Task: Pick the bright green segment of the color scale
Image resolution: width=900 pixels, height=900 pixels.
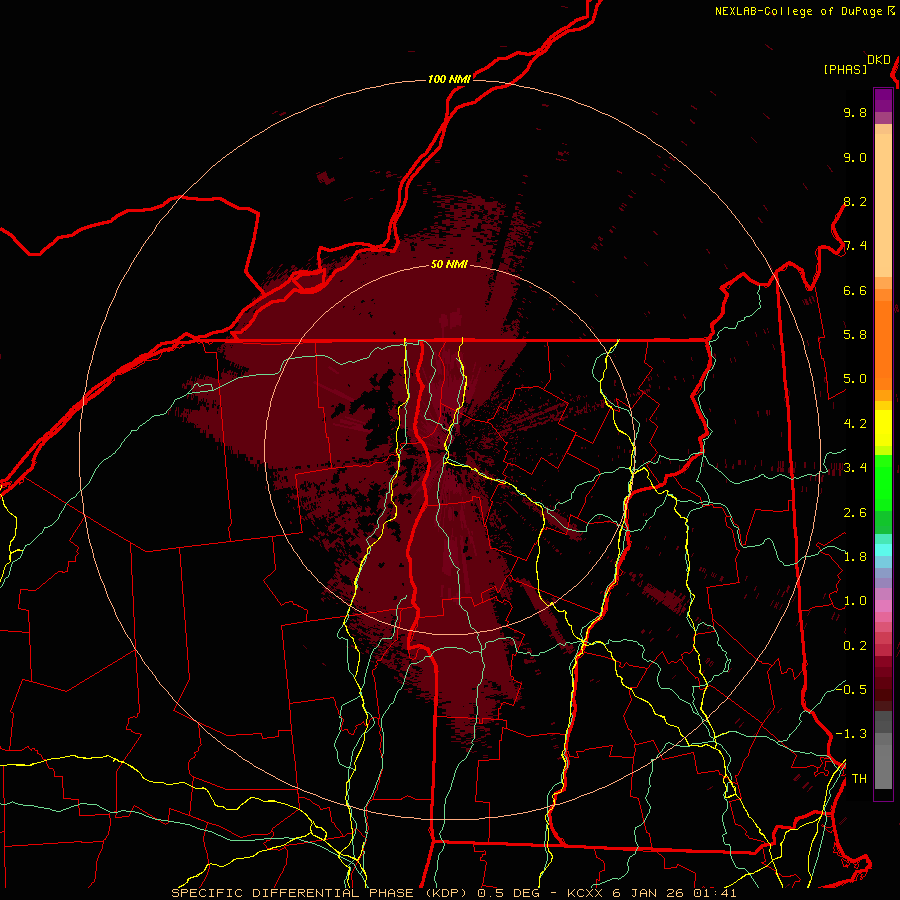Action: tap(883, 482)
